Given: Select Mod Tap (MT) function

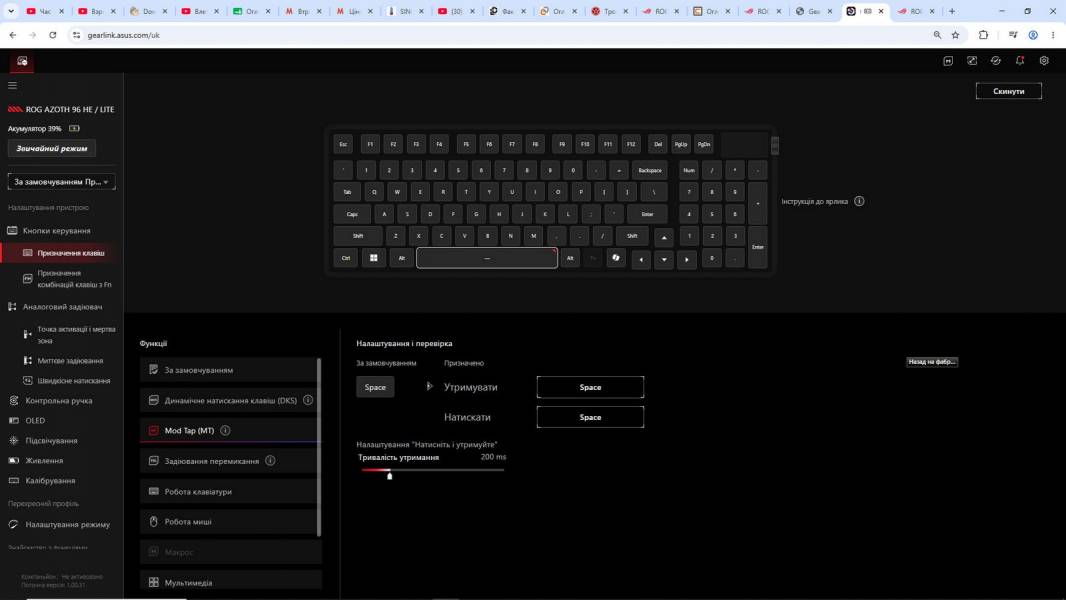Looking at the screenshot, I should (x=230, y=430).
